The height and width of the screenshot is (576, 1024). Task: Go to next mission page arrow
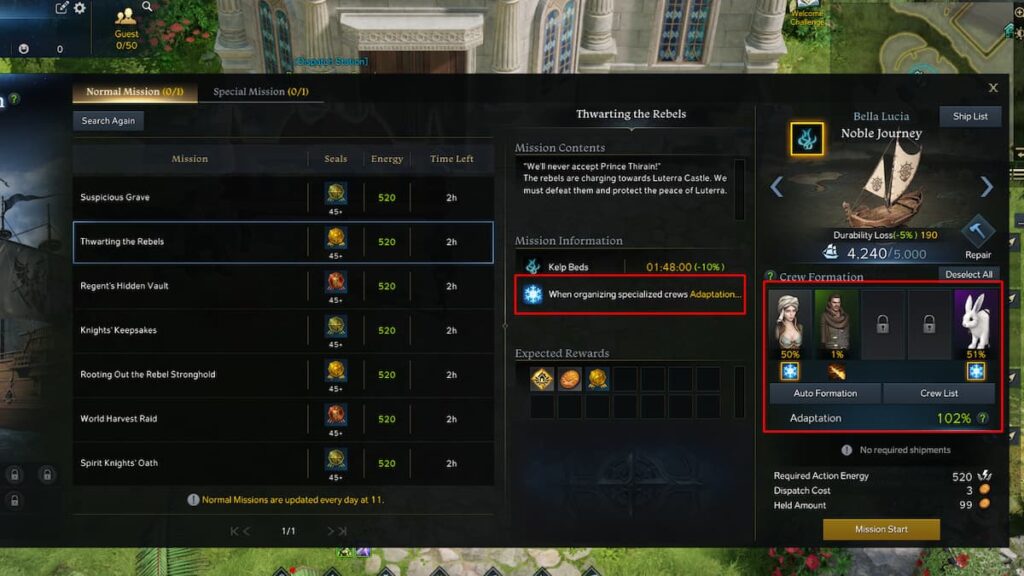click(x=330, y=531)
